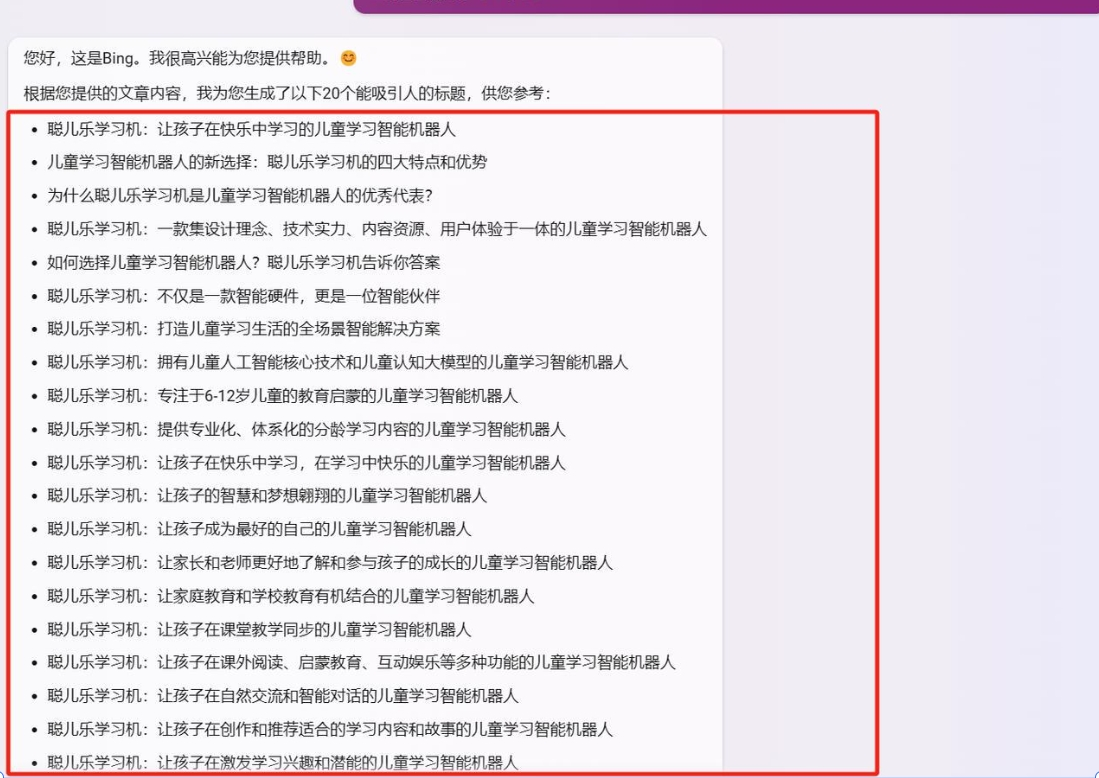Viewport: 1099px width, 778px height.
Task: Click title '拥有儿童人工智能核心技术…'
Action: 338,362
